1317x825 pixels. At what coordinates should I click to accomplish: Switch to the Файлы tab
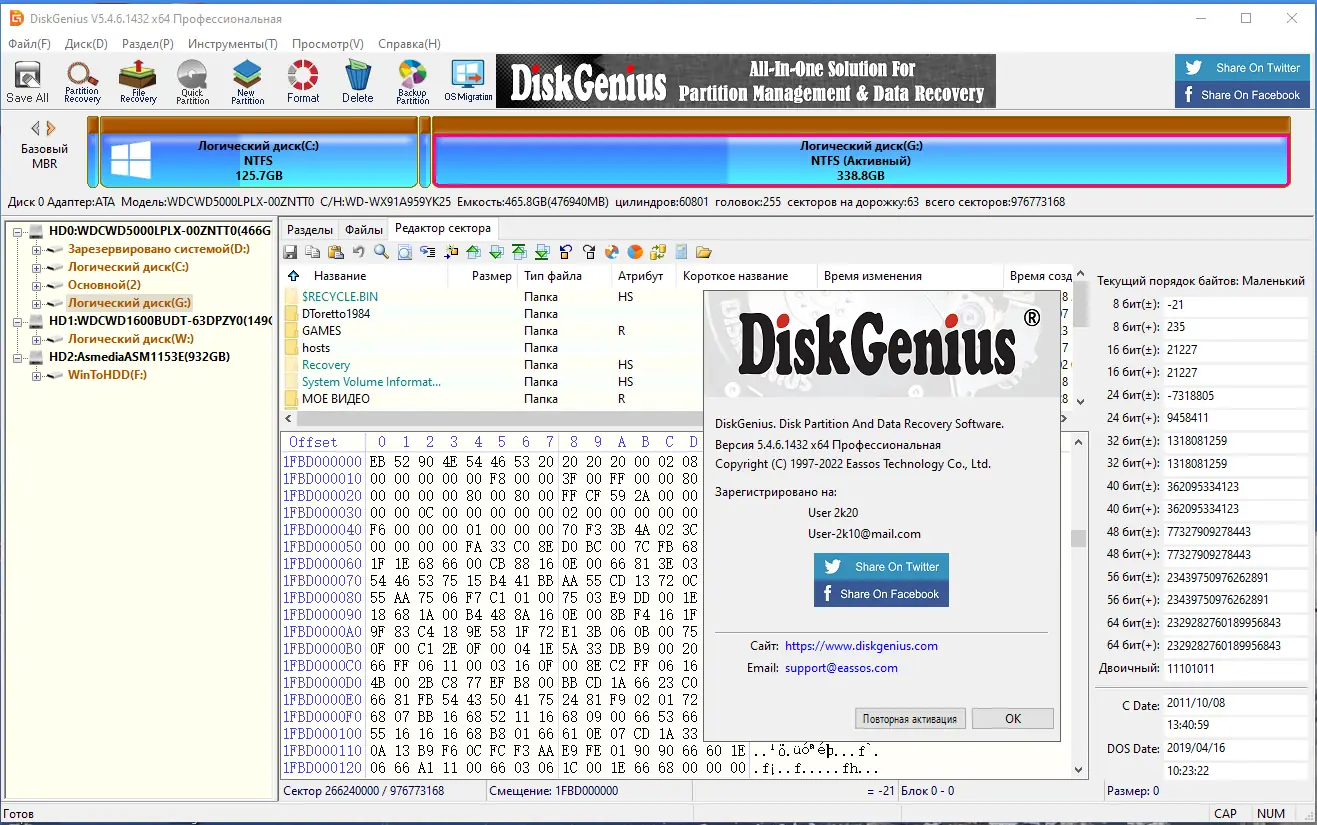click(x=364, y=229)
